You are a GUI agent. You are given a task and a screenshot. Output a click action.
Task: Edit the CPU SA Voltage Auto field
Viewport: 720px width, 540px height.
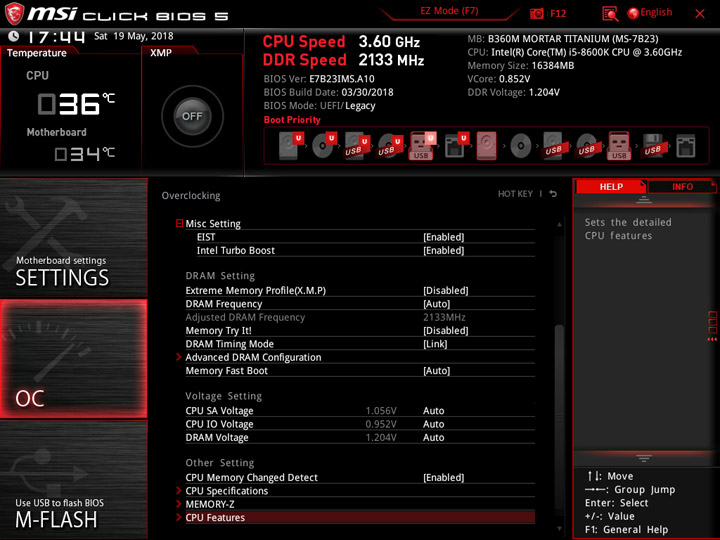click(x=433, y=411)
